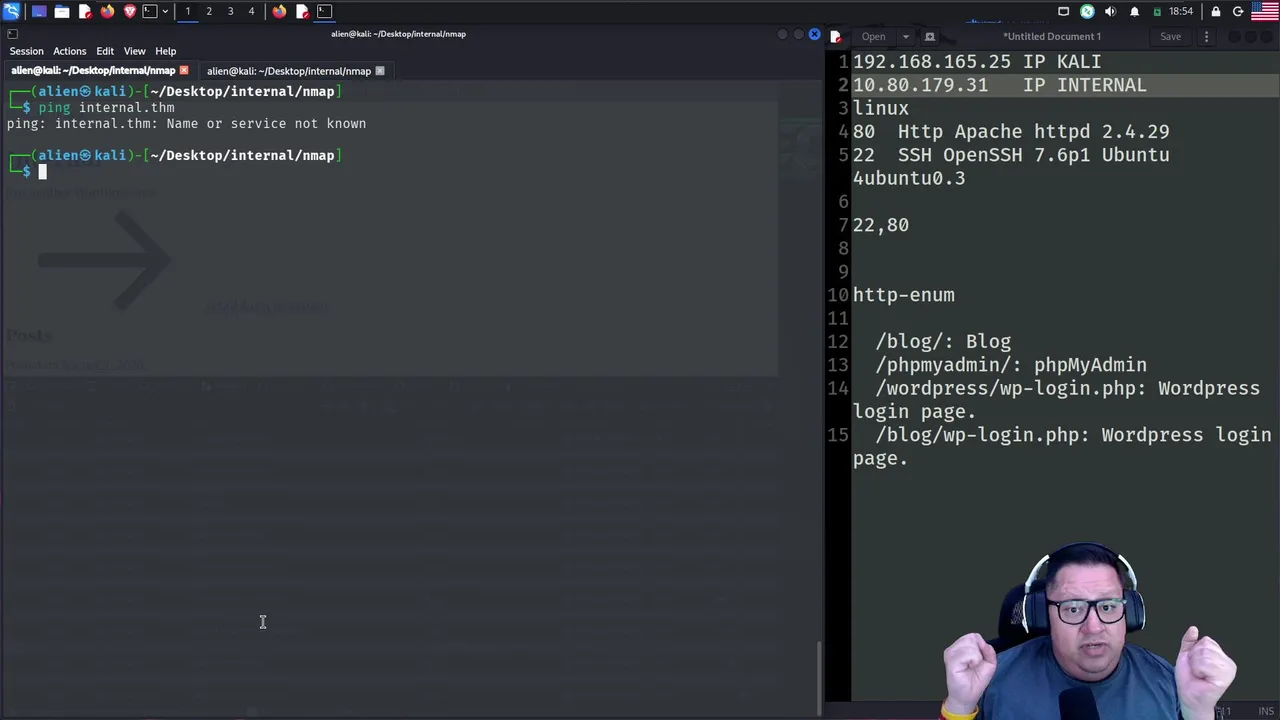Focus the text editor window in taskbar
1280x720 pixels.
click(302, 11)
